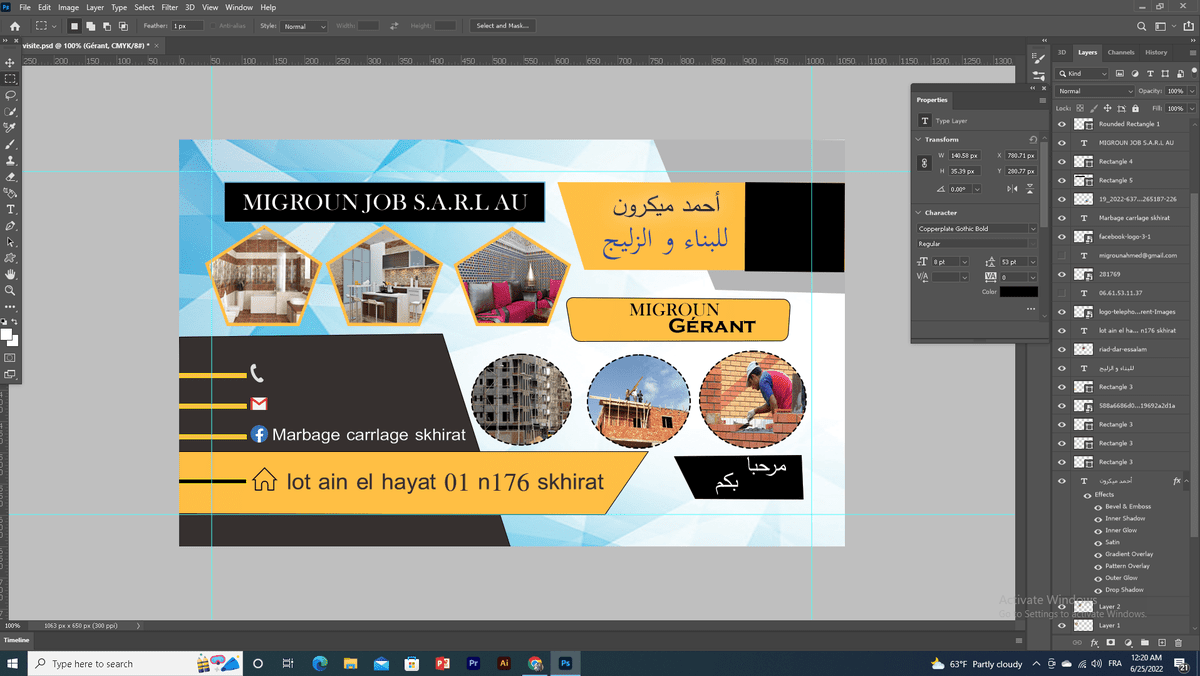1200x676 pixels.
Task: Collapse the Transform section in Properties
Action: point(919,140)
